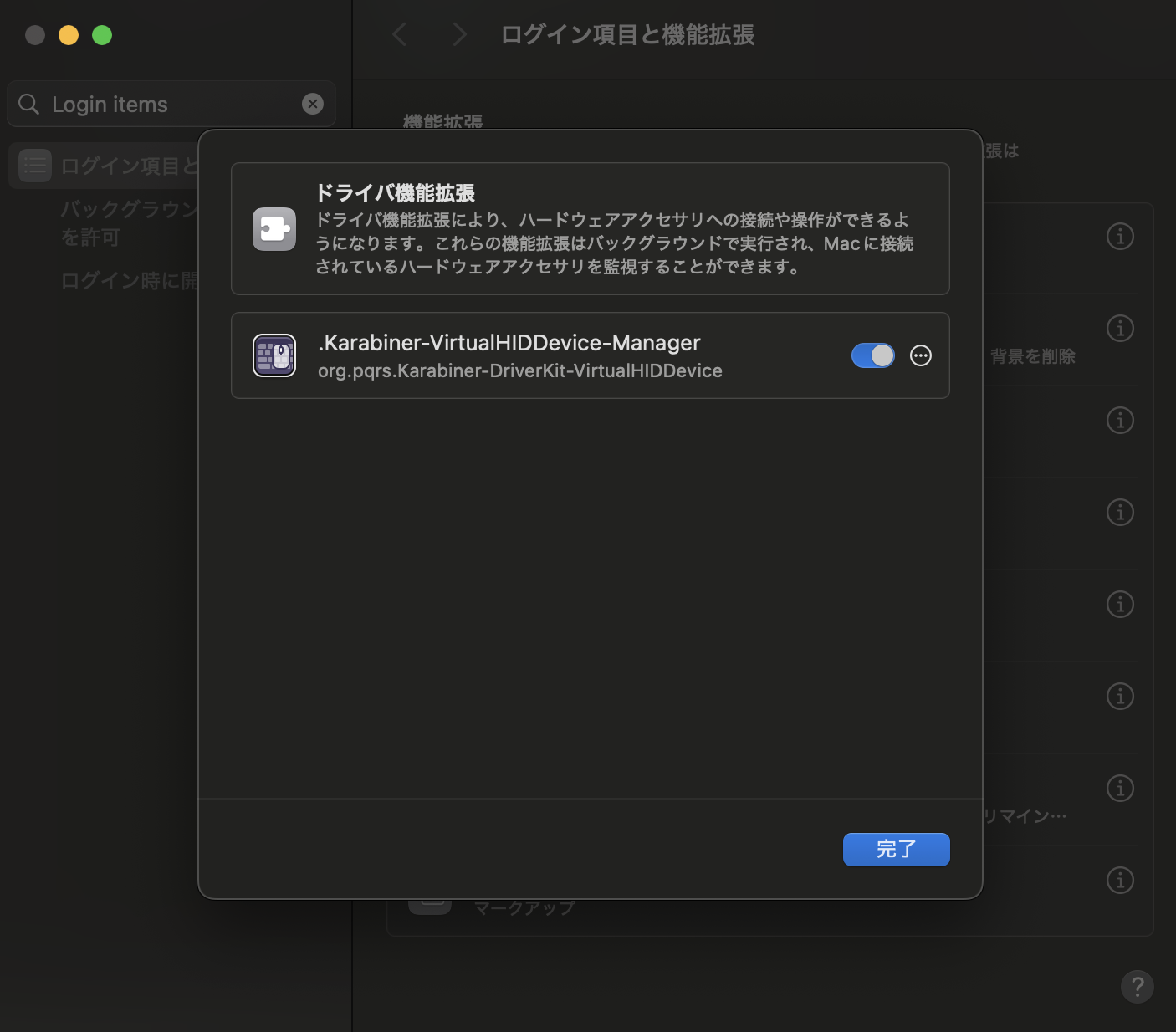Click the back navigation arrow

click(399, 34)
